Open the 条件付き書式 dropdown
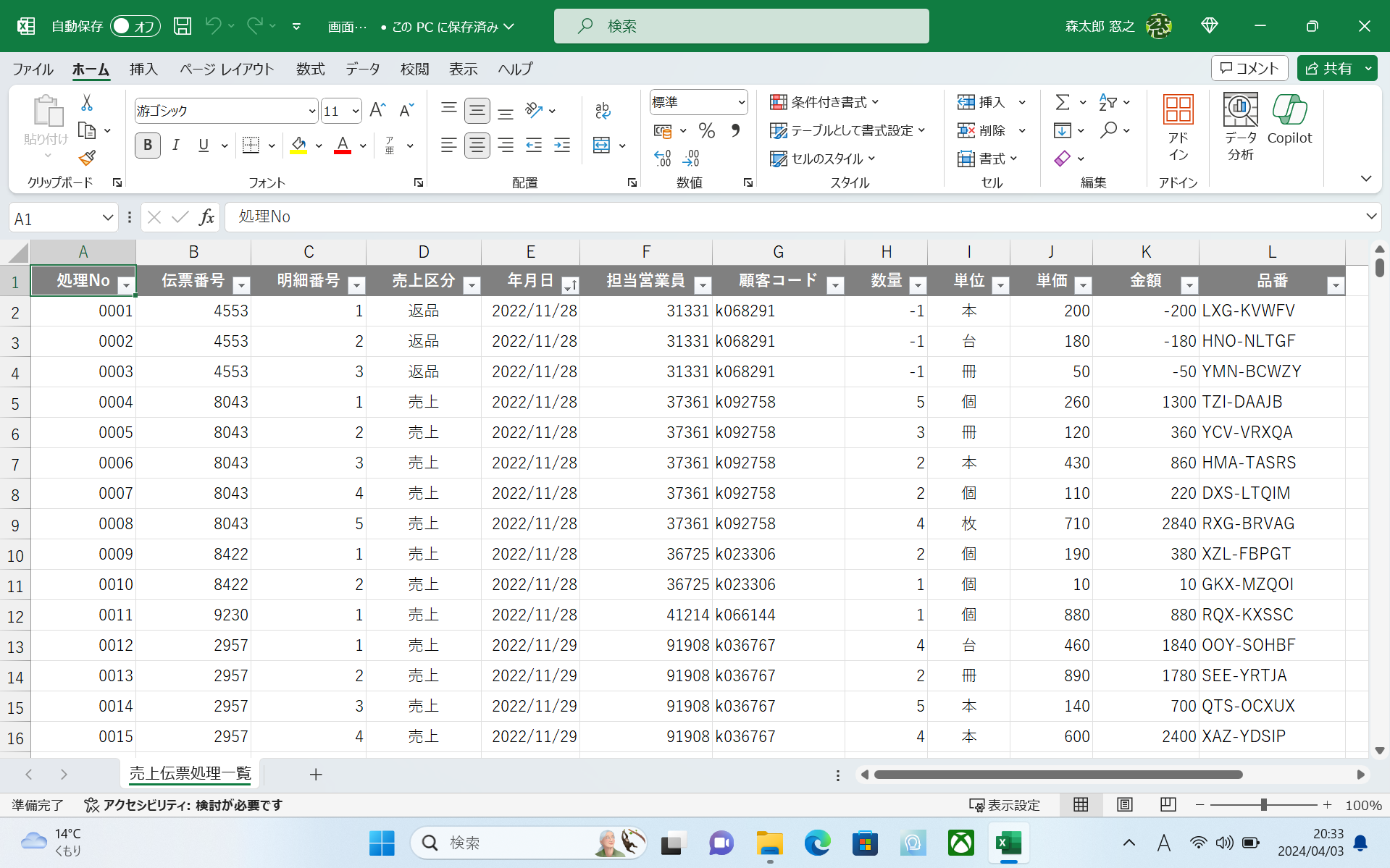Screen dimensions: 1390x868 click(824, 102)
